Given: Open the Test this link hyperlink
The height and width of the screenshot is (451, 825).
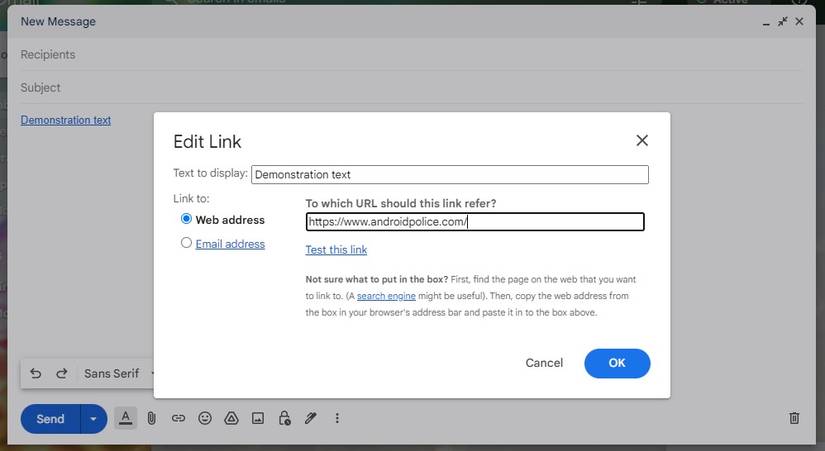Looking at the screenshot, I should [x=336, y=250].
